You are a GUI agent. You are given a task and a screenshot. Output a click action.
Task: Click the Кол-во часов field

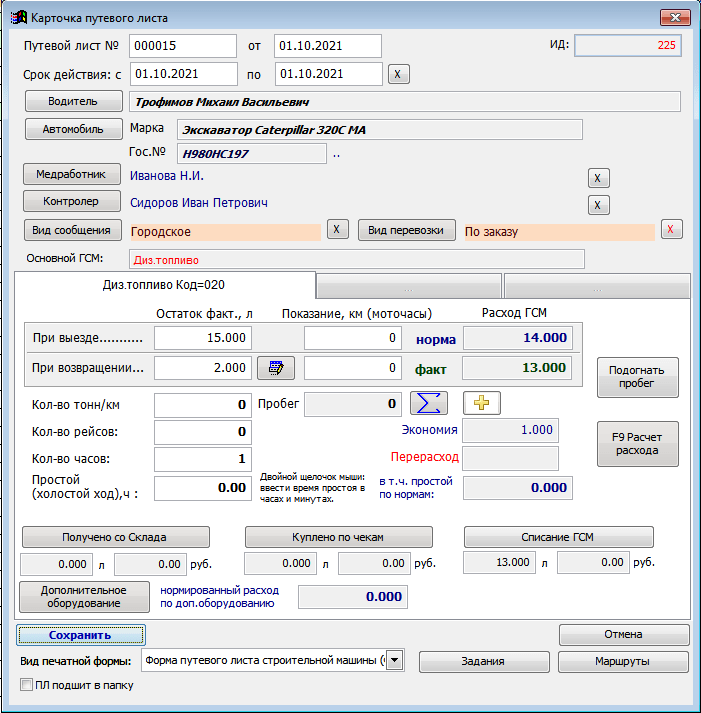[203, 459]
